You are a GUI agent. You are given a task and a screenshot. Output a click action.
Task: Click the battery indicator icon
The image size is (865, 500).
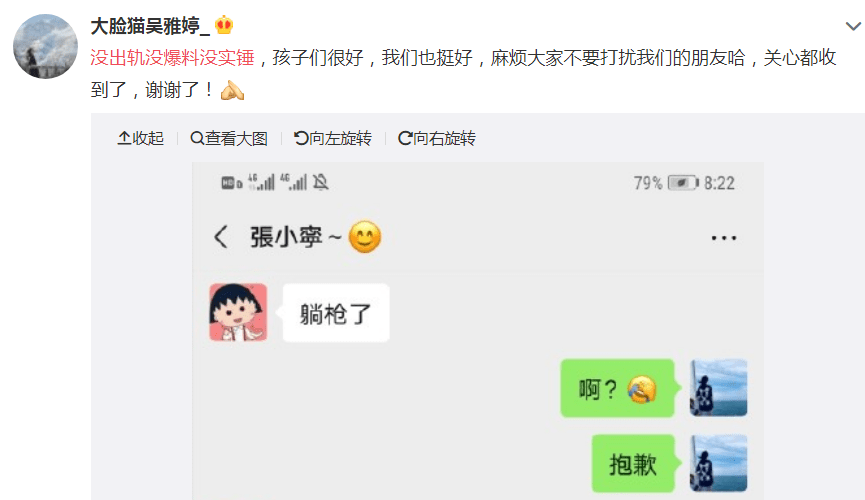(683, 183)
